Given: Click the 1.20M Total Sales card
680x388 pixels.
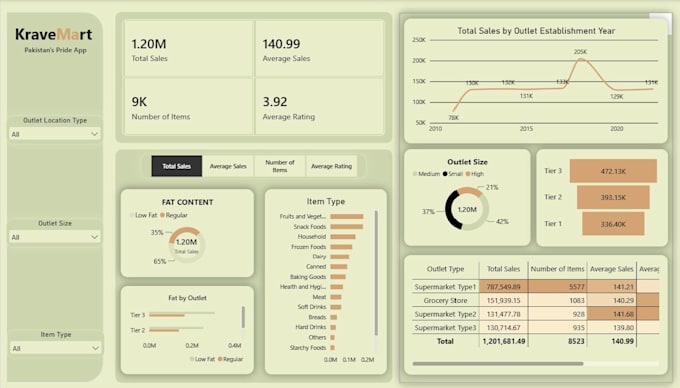Looking at the screenshot, I should (x=189, y=49).
